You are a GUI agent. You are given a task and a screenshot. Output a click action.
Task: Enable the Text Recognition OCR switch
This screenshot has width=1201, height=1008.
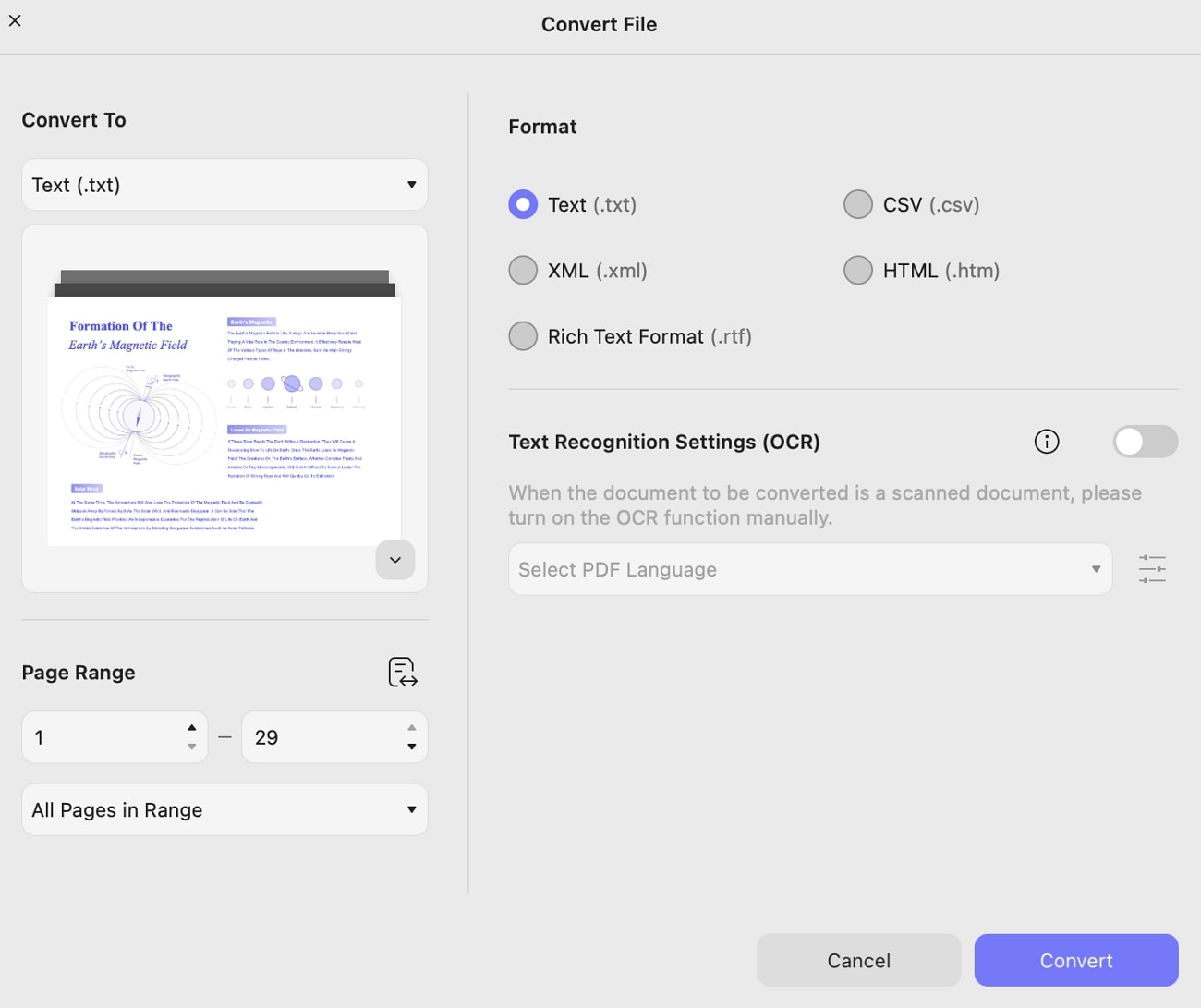1146,442
